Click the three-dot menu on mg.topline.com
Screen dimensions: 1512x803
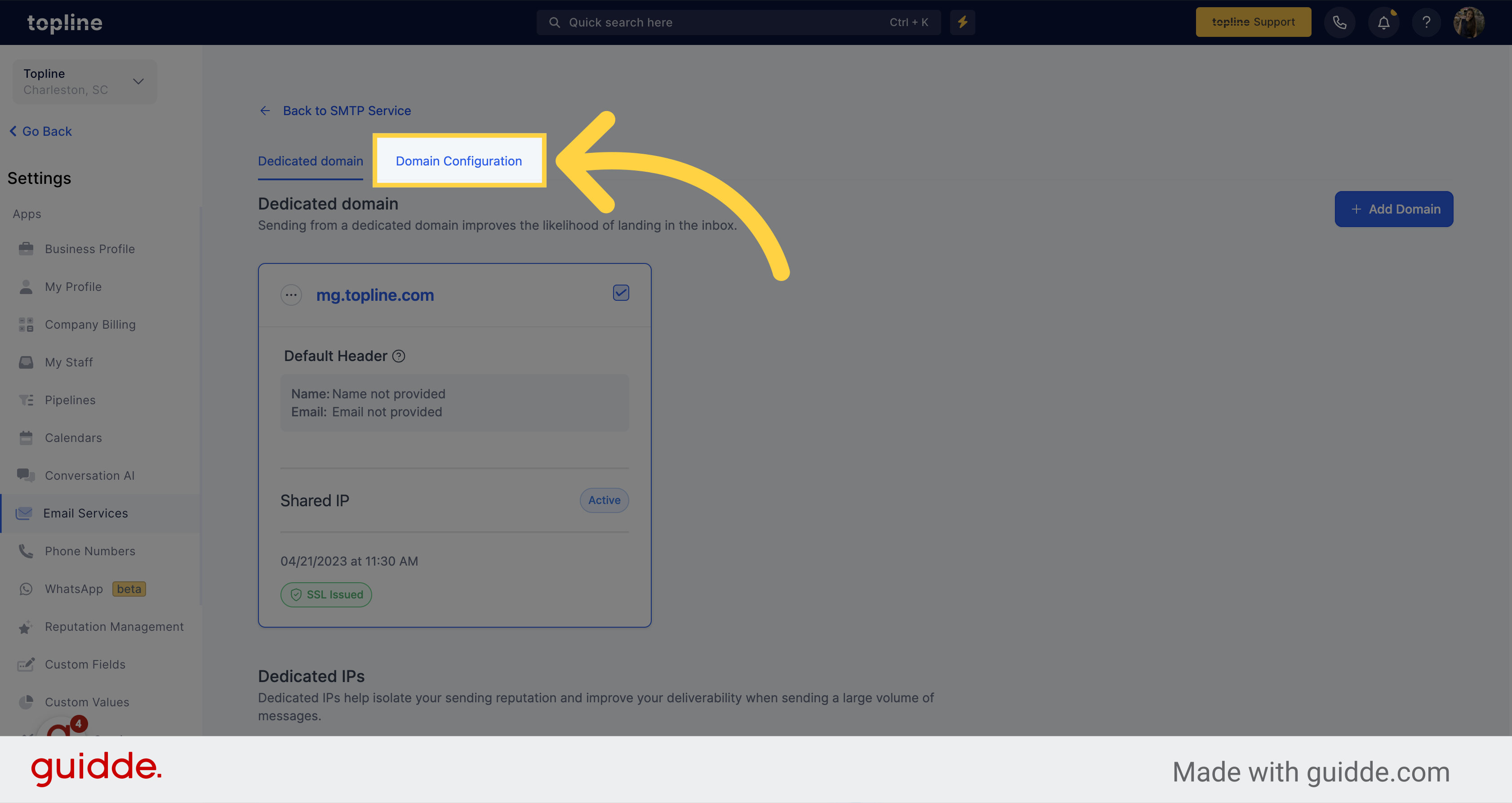290,293
